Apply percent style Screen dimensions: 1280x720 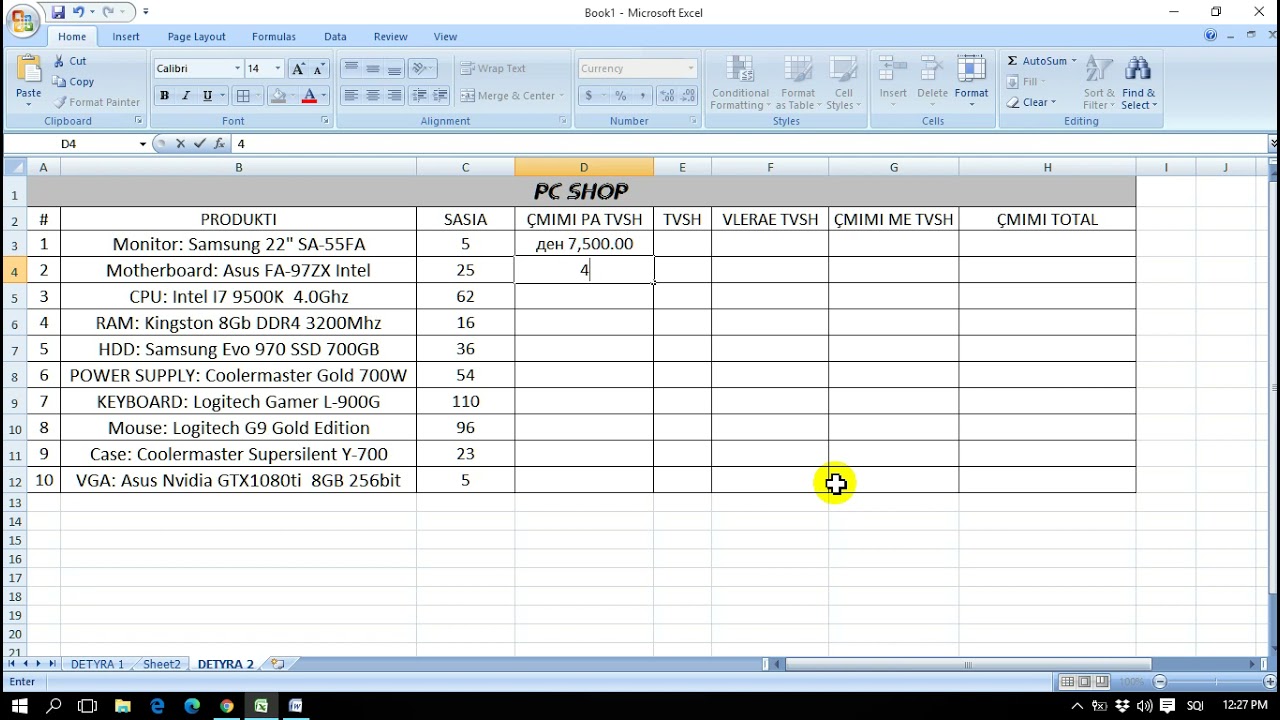point(620,96)
